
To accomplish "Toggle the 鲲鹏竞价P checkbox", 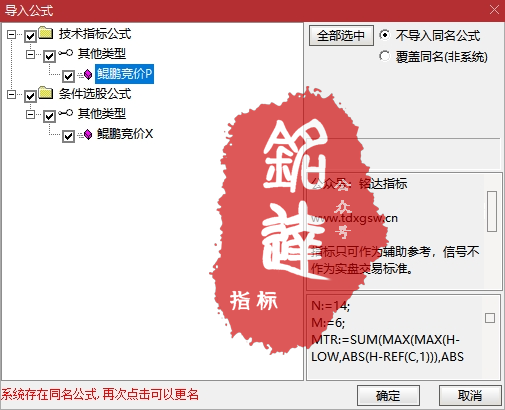I will tap(68, 76).
